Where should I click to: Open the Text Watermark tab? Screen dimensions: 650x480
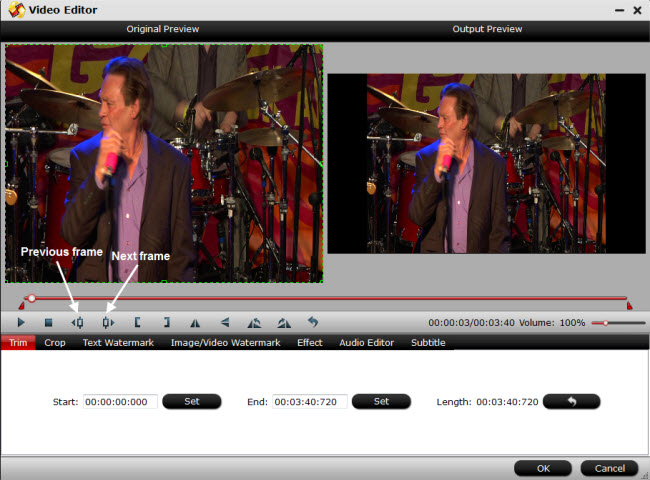coord(118,343)
